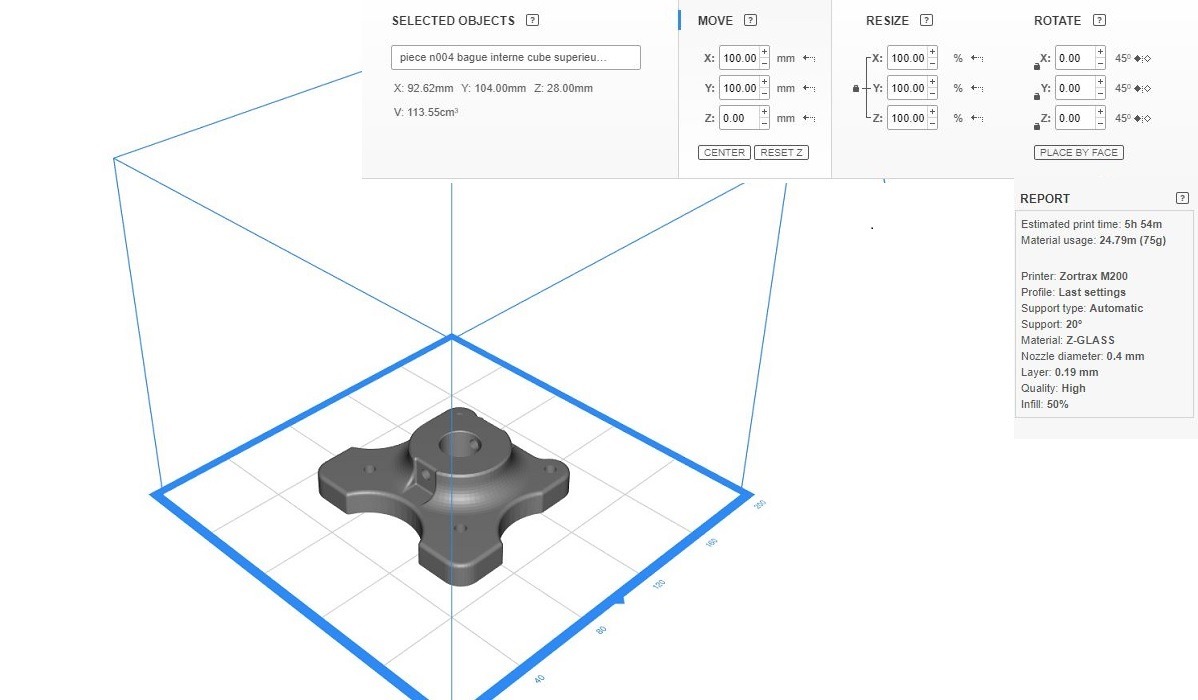Viewport: 1198px width, 700px height.
Task: Click reset arrow beside Move Z
Action: point(809,118)
